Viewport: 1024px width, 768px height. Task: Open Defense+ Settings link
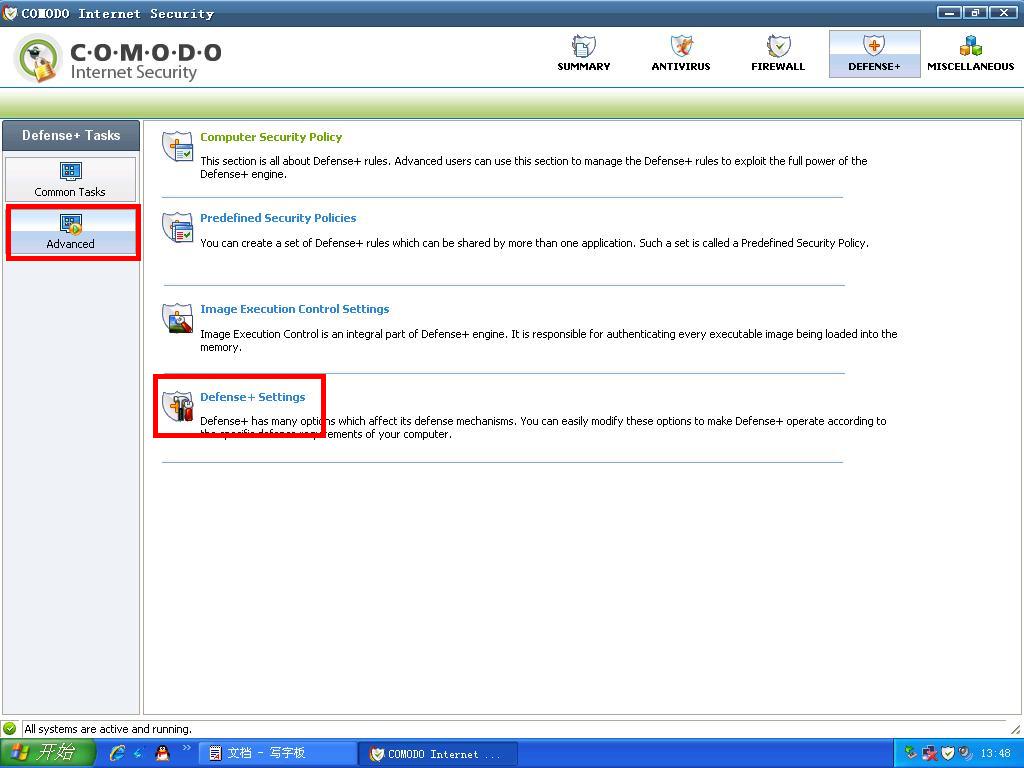pyautogui.click(x=253, y=397)
